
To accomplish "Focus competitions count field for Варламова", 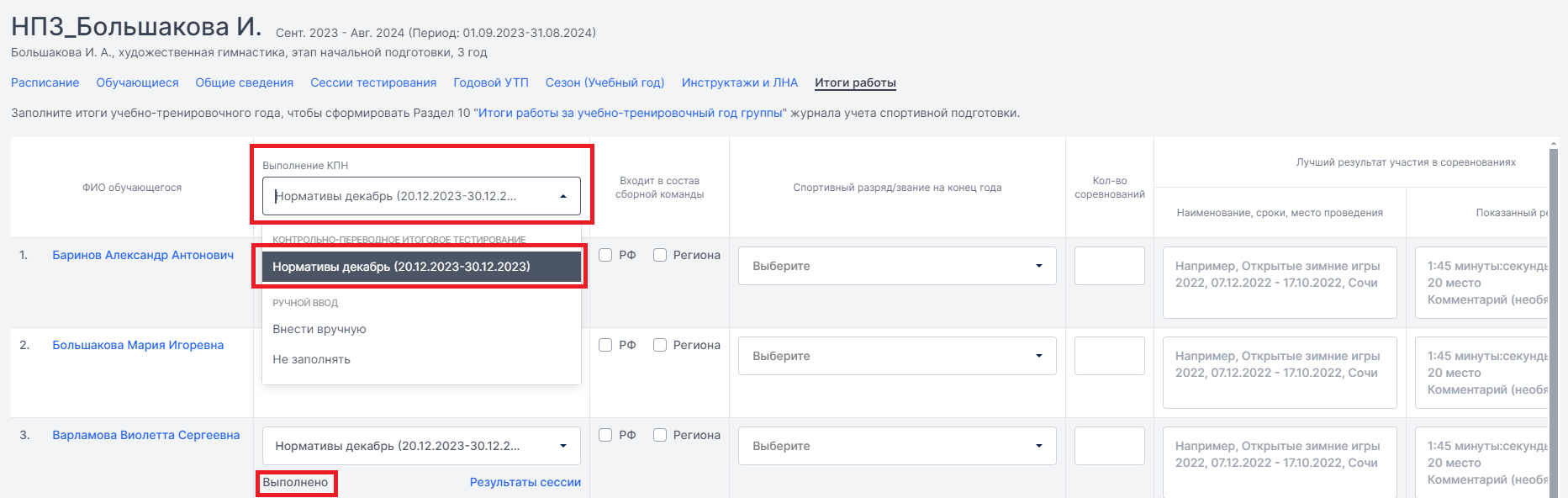I will pyautogui.click(x=1110, y=446).
